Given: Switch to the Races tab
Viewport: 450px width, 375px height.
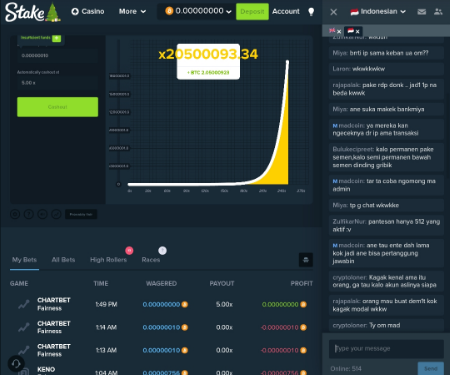Looking at the screenshot, I should [x=151, y=260].
